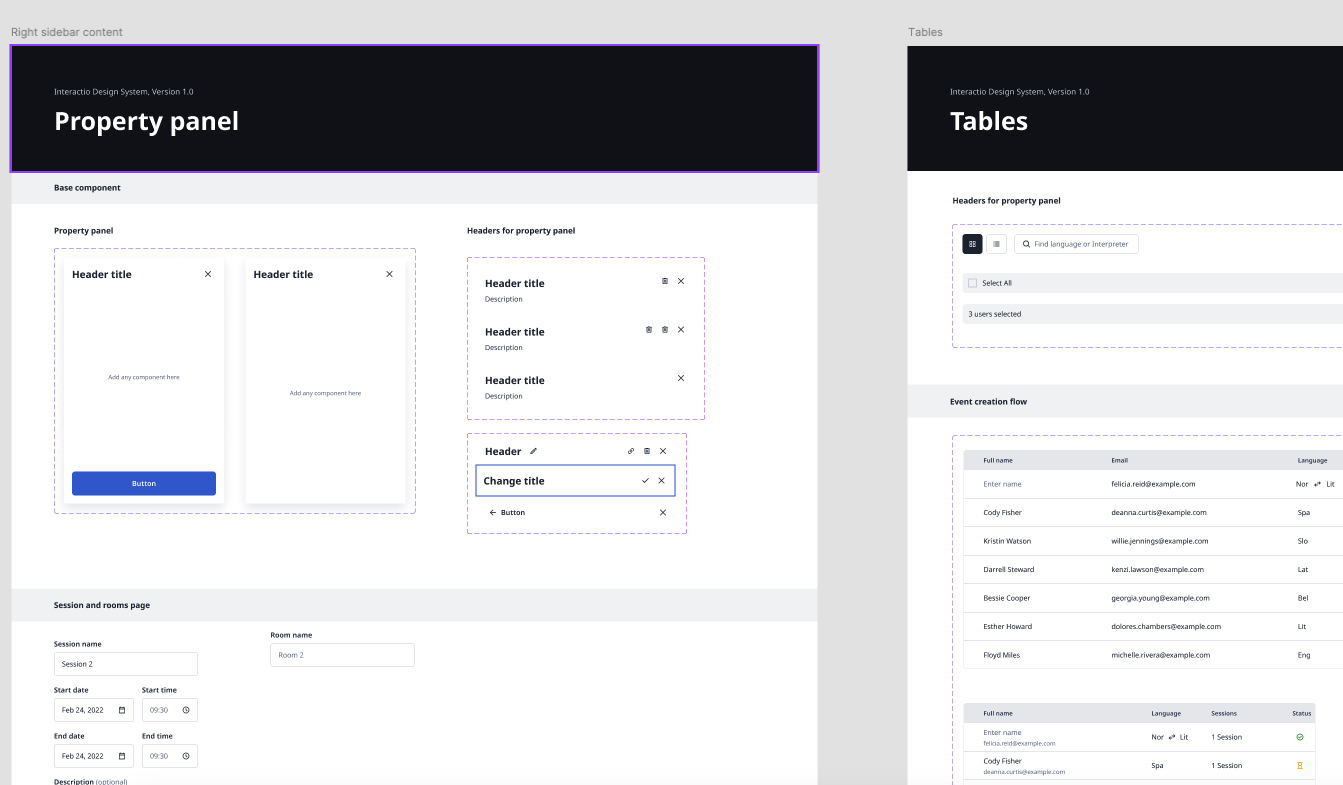Screen dimensions: 1343x785
Task: Click the X in the back Button row
Action: pyautogui.click(x=663, y=512)
